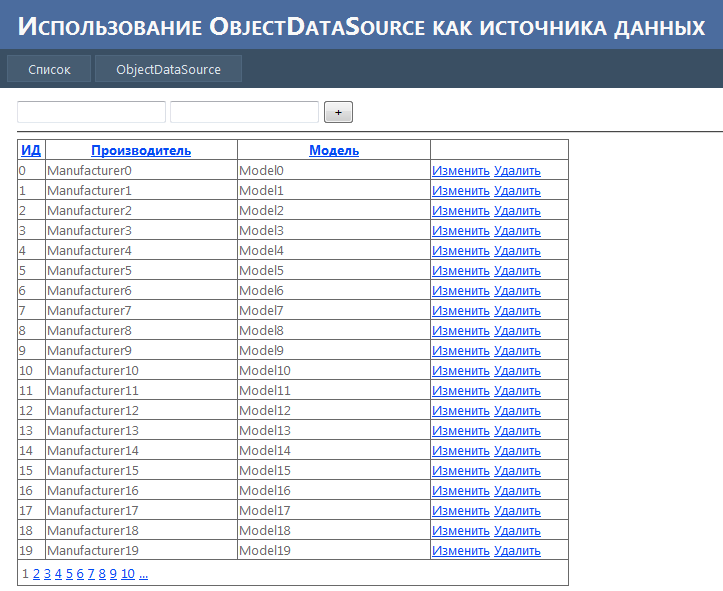Click the pager ellipsis for more pages
723x591 pixels.
143,573
